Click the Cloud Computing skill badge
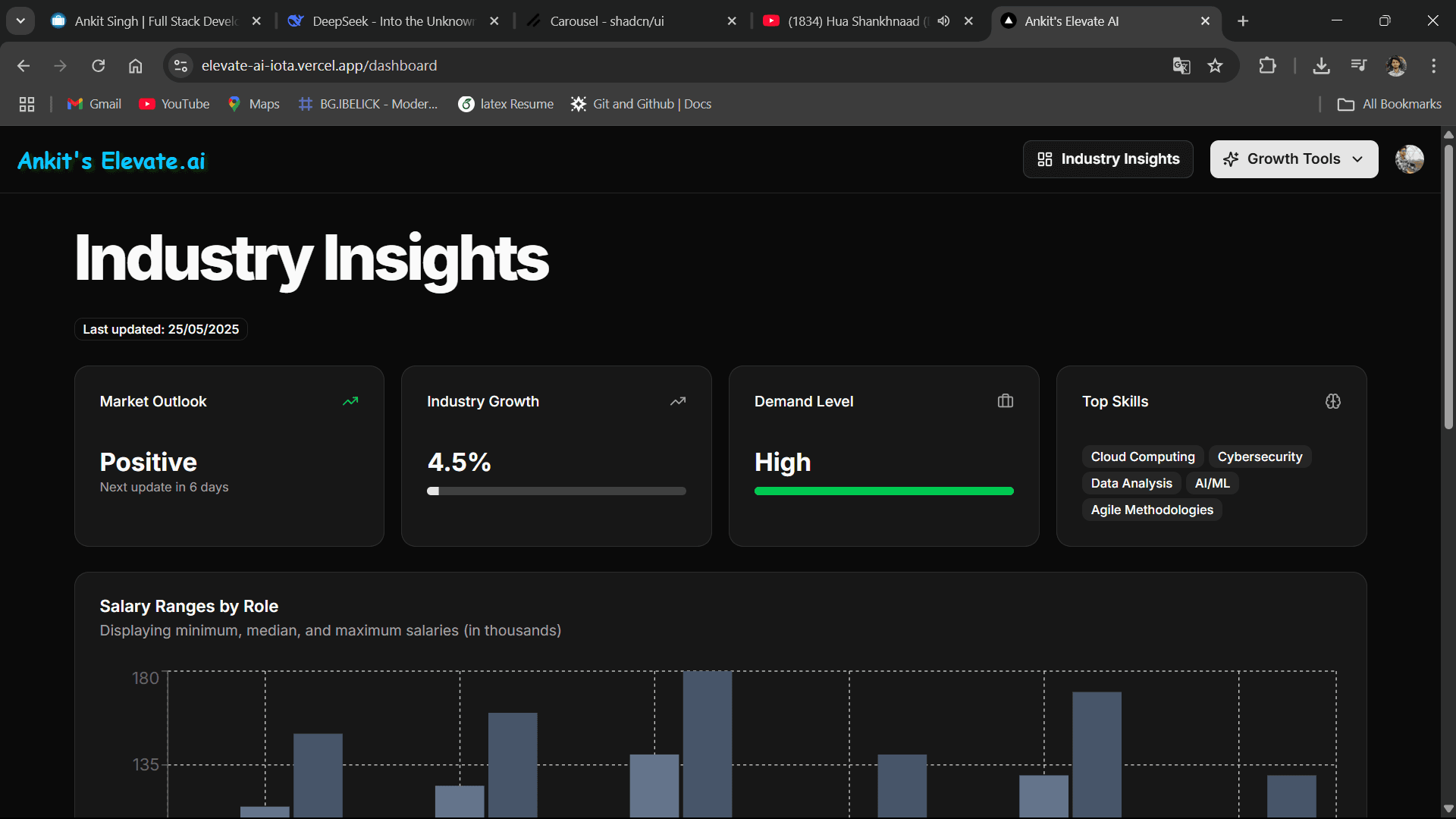This screenshot has width=1456, height=819. pos(1143,457)
